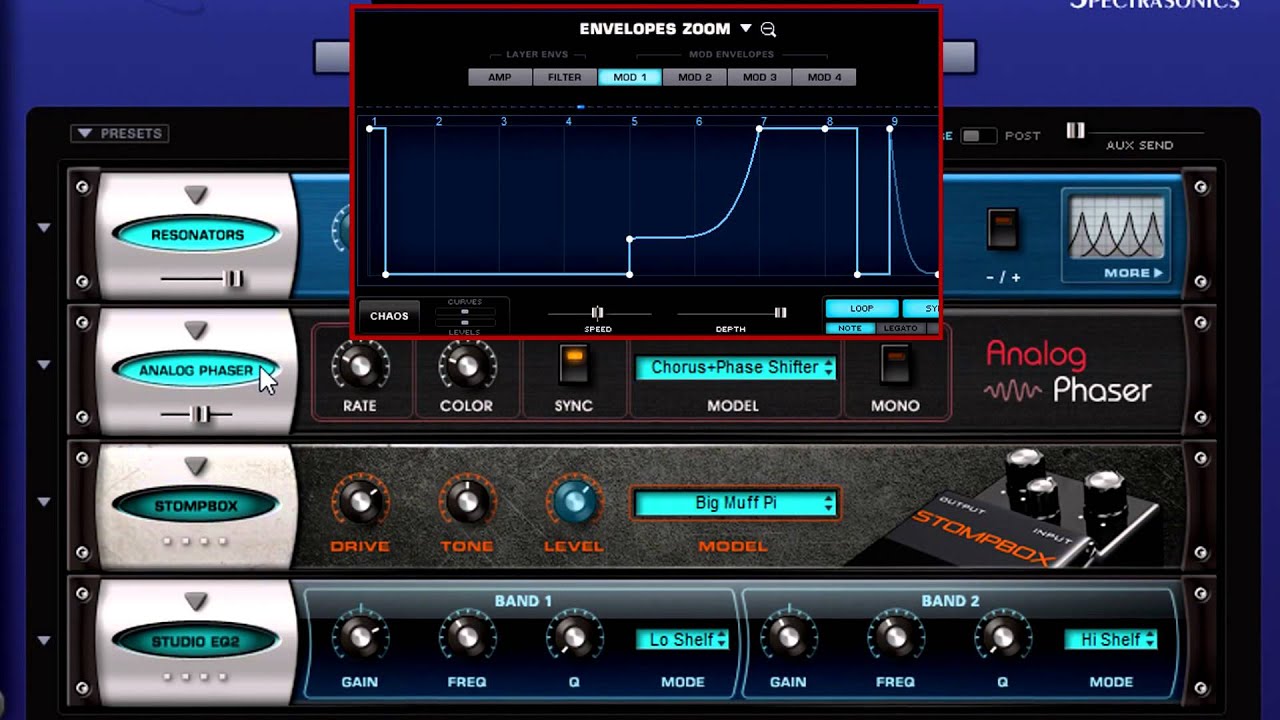Open the Lo Shelf mode dropdown

click(683, 640)
